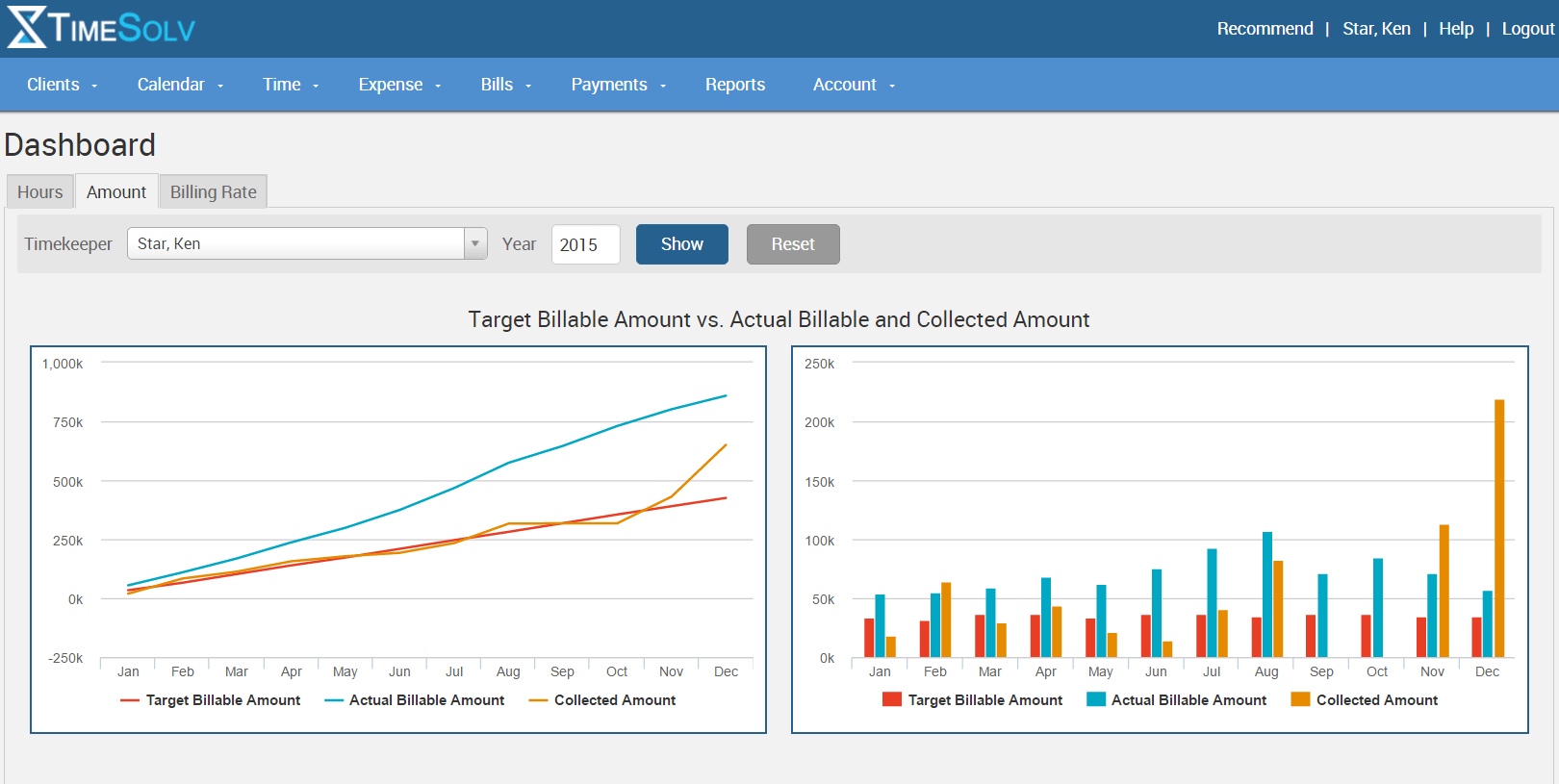
Task: Click the December Collected Amount bar
Action: click(1499, 528)
